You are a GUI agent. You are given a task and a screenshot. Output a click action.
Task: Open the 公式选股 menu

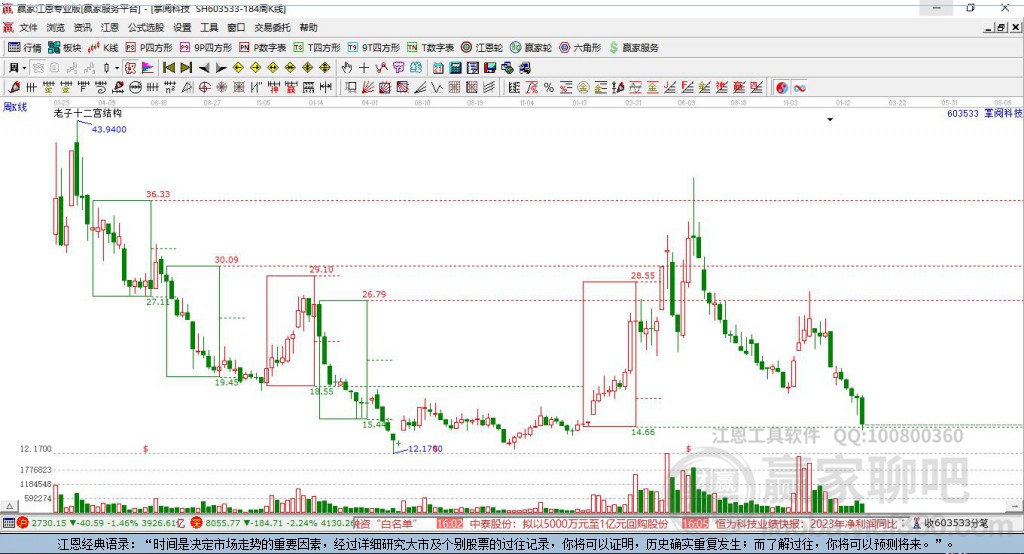click(x=146, y=27)
